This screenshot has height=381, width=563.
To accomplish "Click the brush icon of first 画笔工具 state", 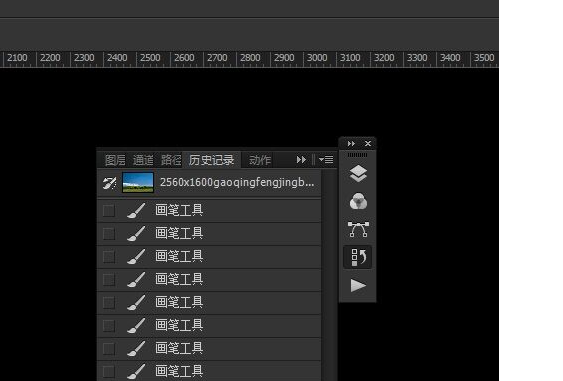I will coord(136,210).
